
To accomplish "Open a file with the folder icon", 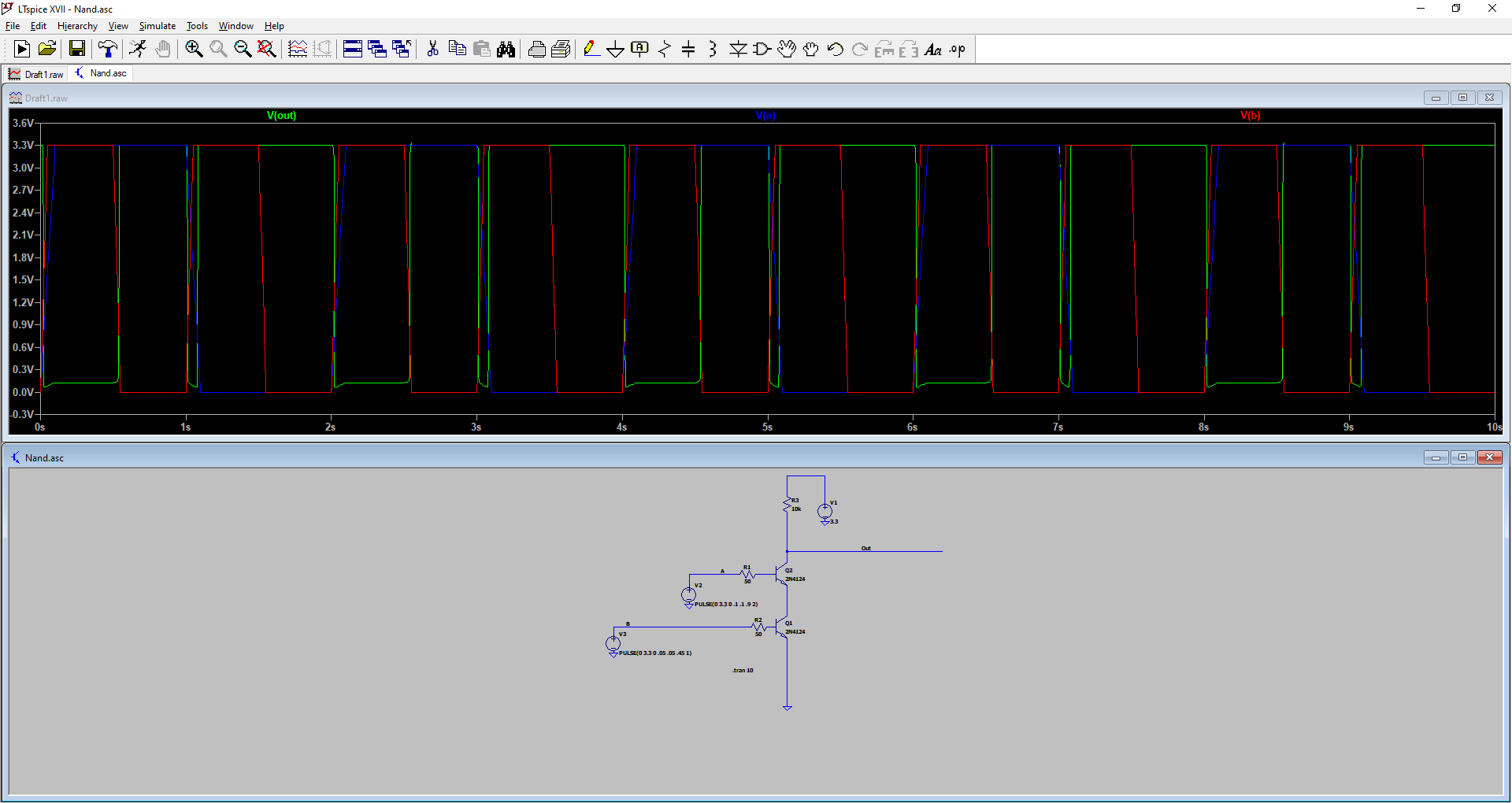I will click(x=47, y=49).
